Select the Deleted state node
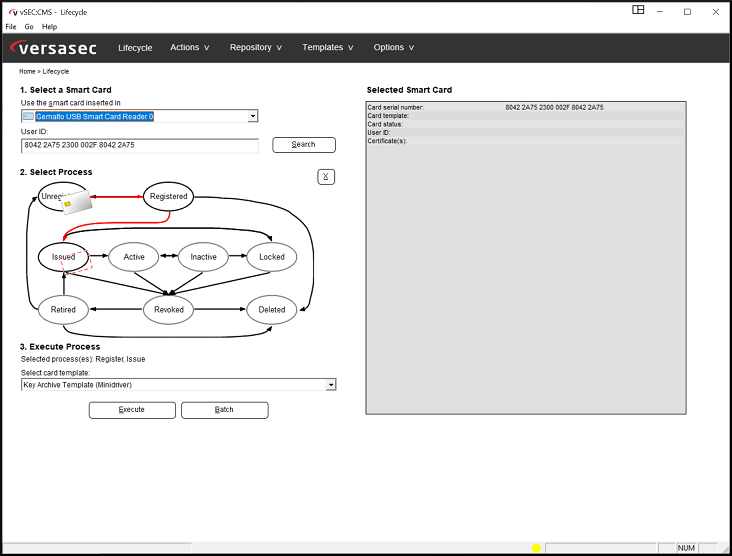732x556 pixels. coord(272,310)
